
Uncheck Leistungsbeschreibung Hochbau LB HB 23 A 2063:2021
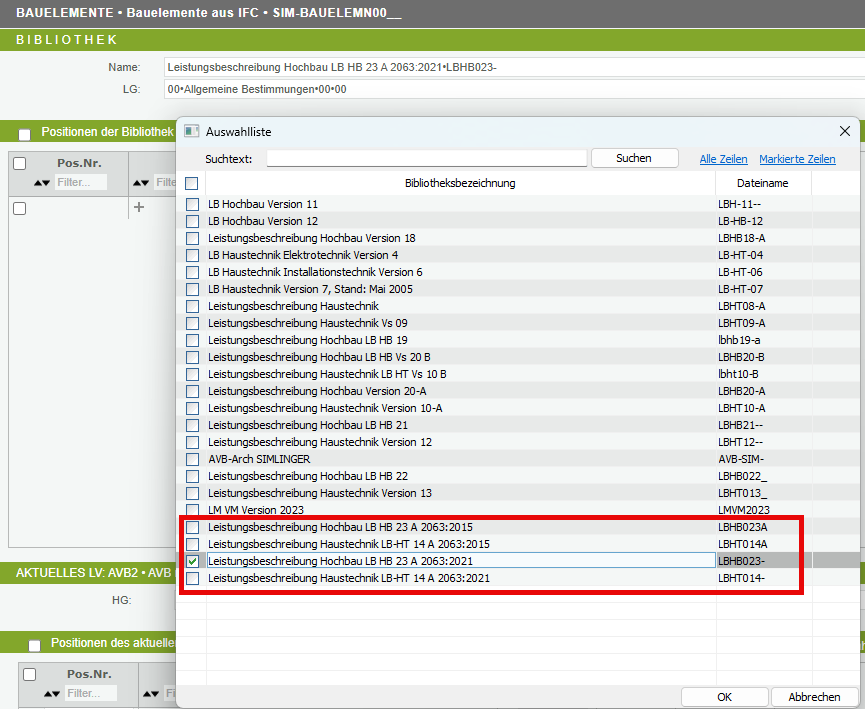coord(192,561)
